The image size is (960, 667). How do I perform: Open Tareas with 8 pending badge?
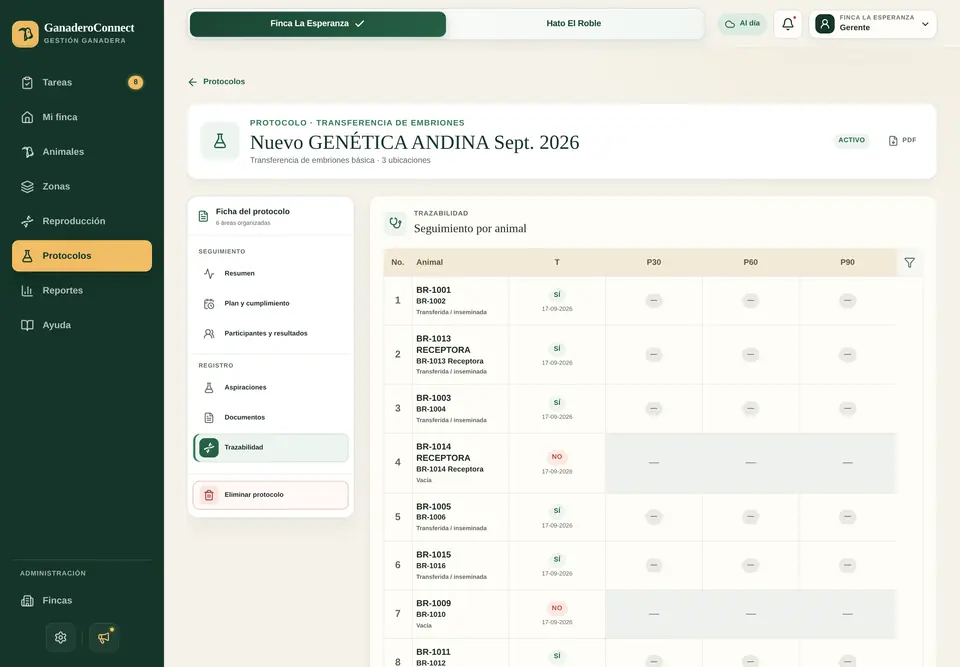coord(82,83)
